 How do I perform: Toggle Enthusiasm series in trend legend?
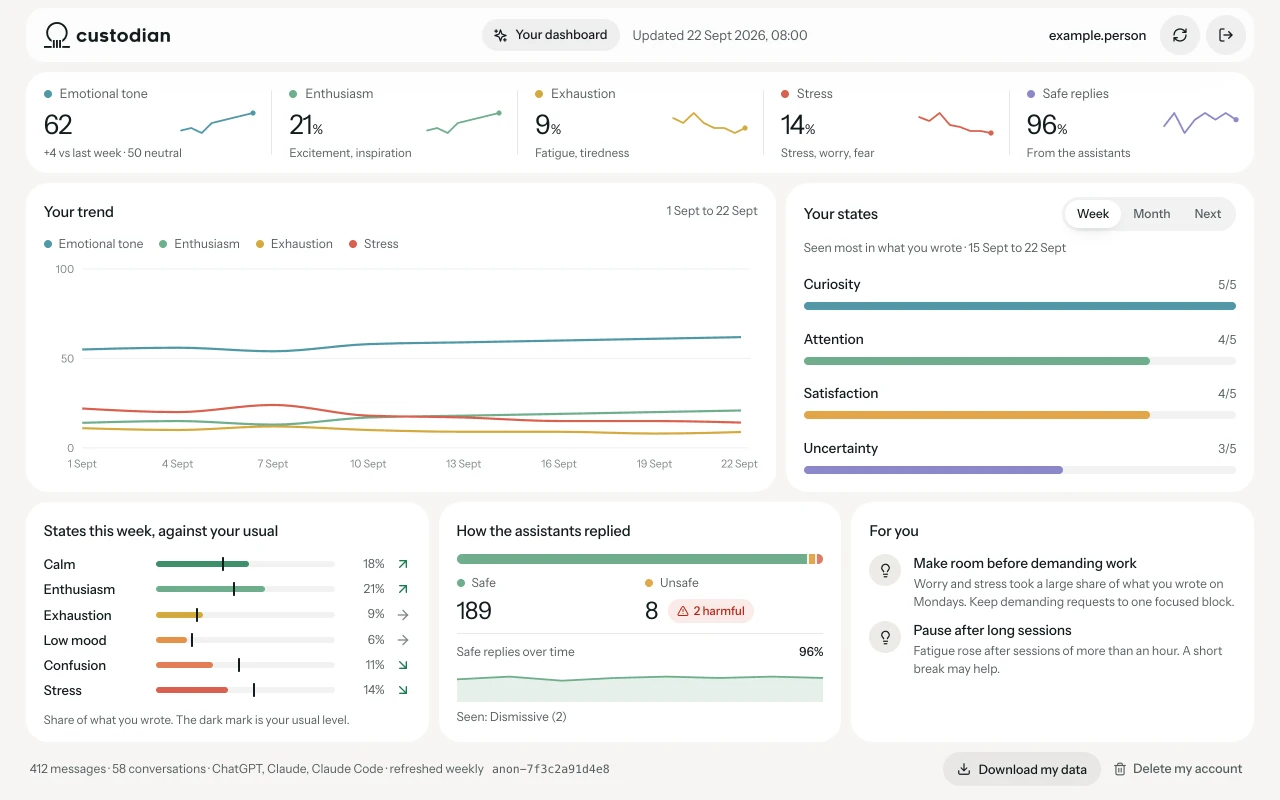199,244
